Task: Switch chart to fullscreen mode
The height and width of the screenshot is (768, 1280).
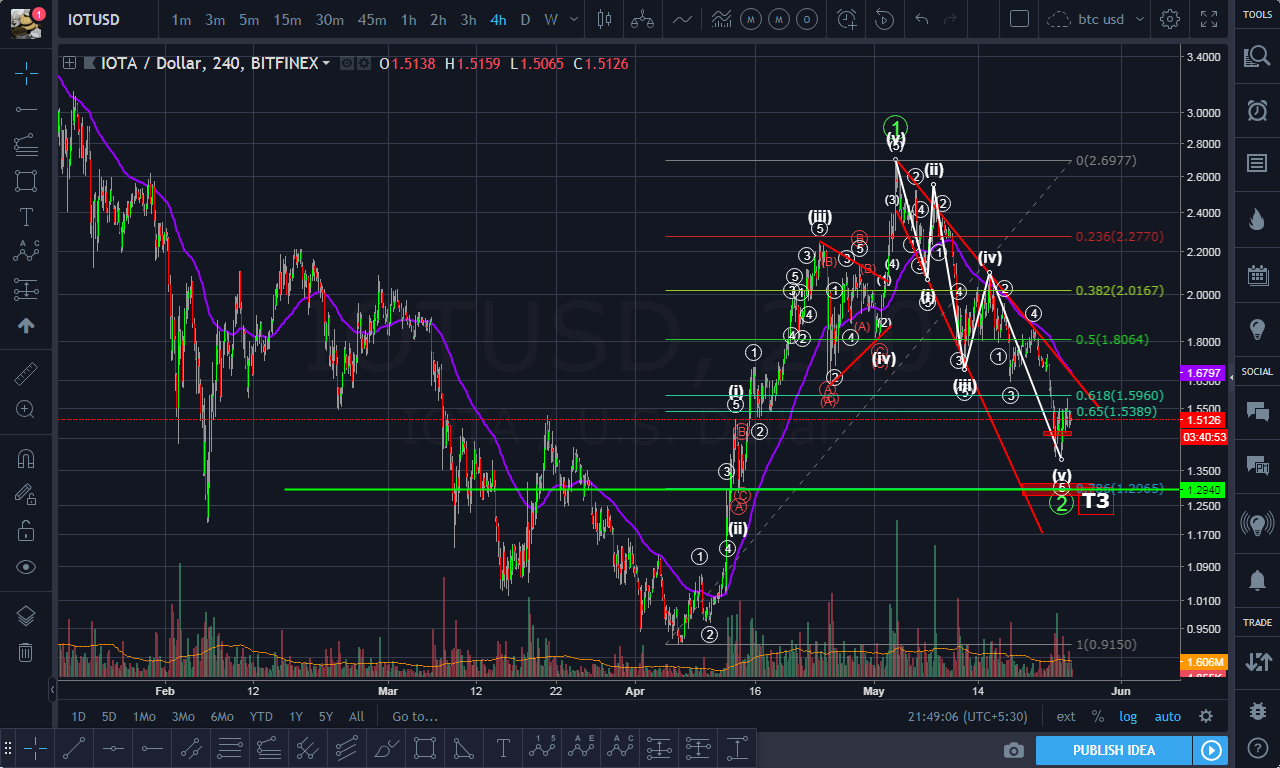Action: point(1208,19)
